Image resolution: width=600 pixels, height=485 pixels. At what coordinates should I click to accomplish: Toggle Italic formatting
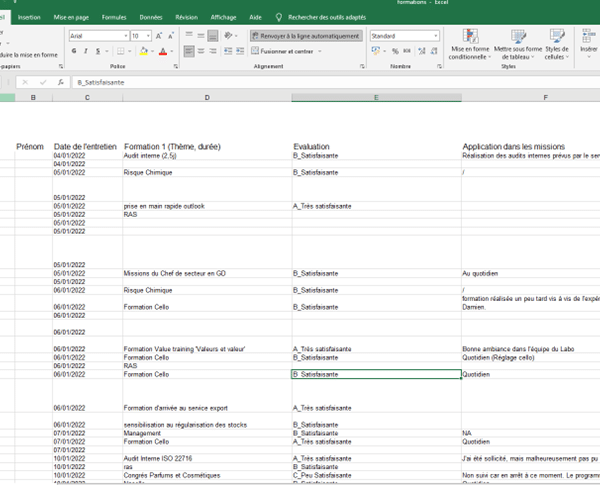click(x=86, y=51)
